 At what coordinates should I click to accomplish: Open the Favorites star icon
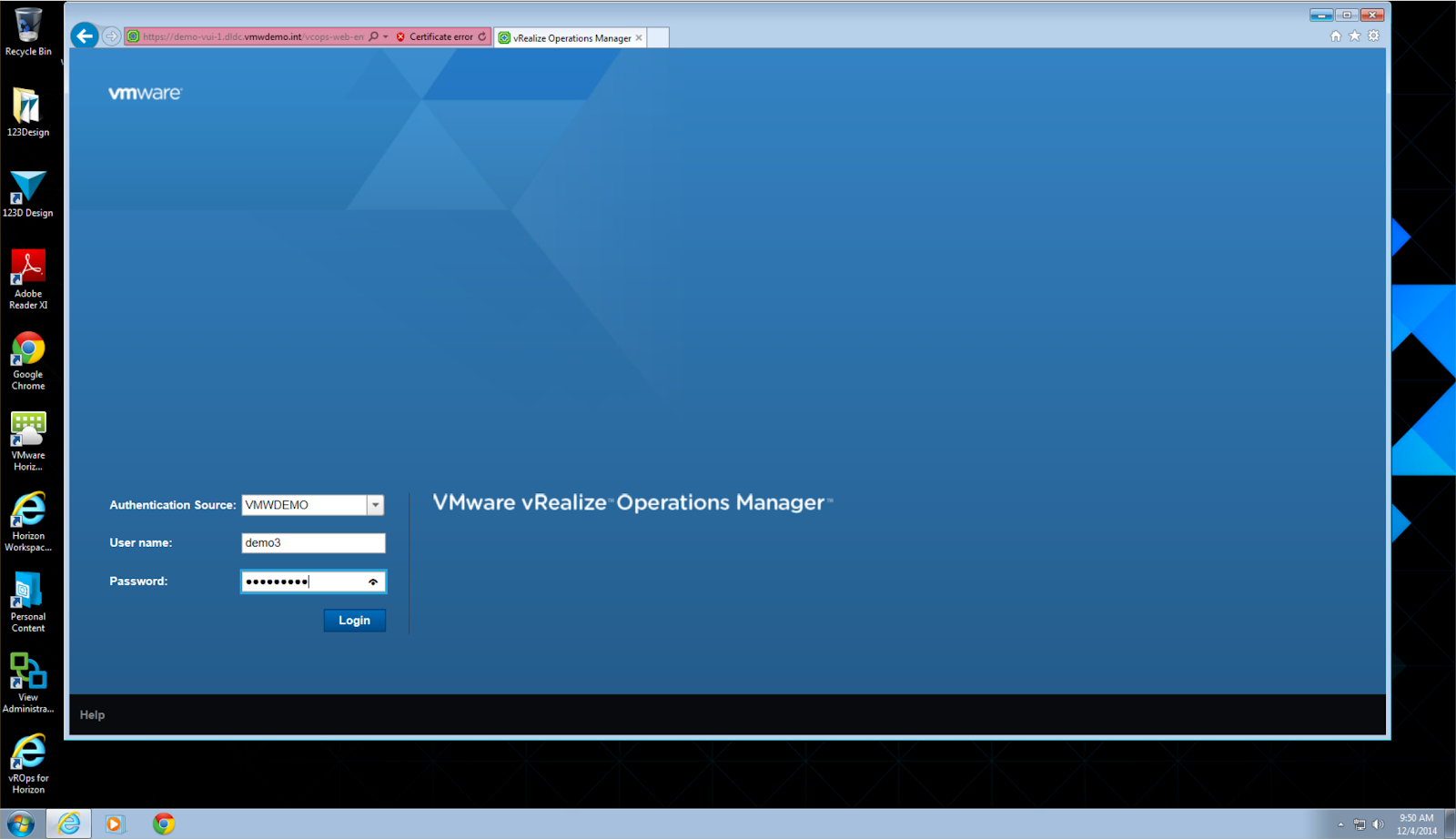1355,36
